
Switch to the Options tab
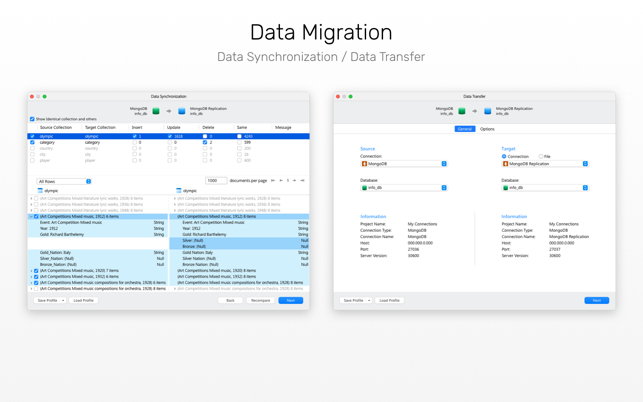(x=487, y=129)
